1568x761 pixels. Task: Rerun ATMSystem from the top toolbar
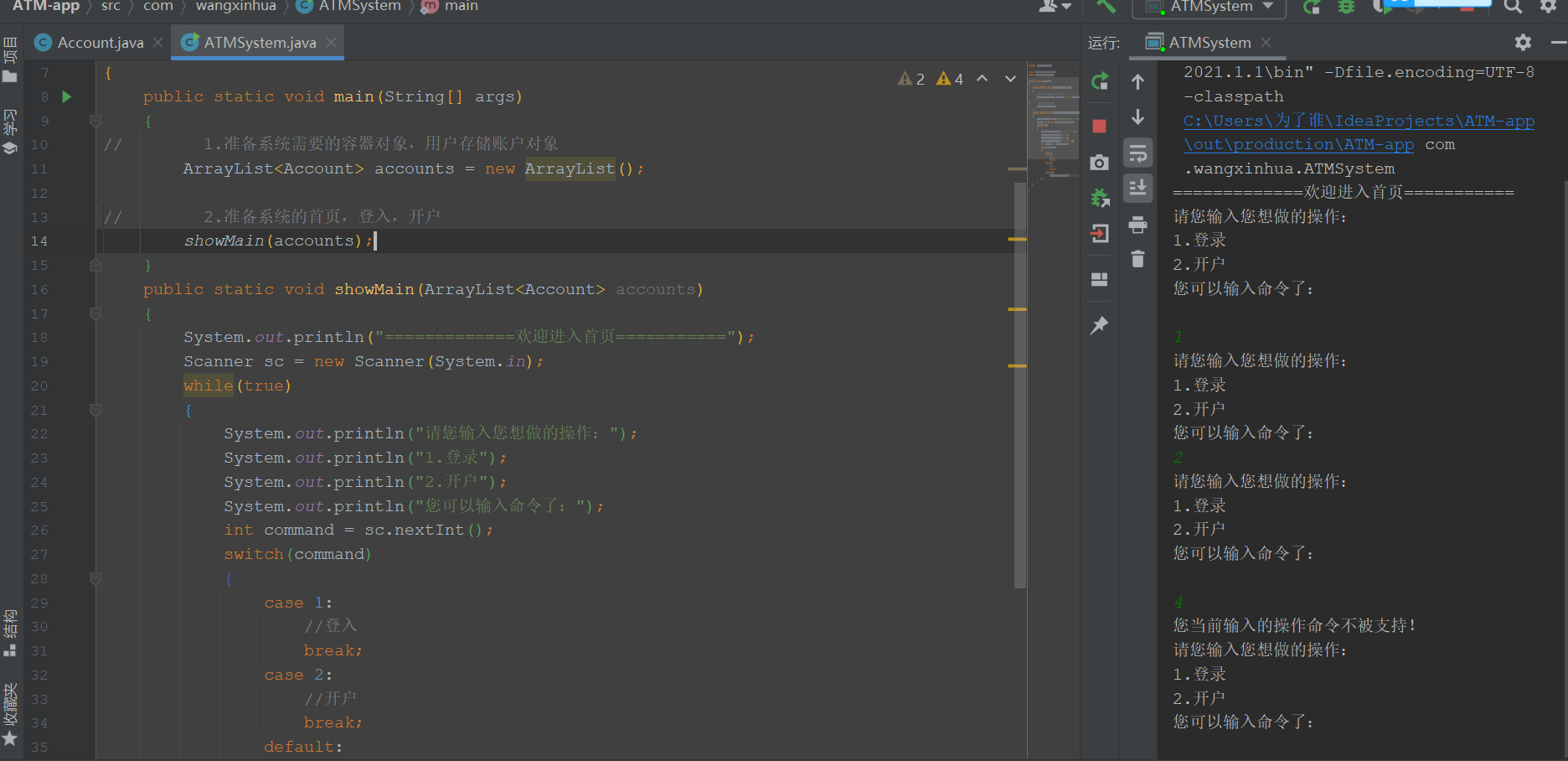coord(1312,7)
